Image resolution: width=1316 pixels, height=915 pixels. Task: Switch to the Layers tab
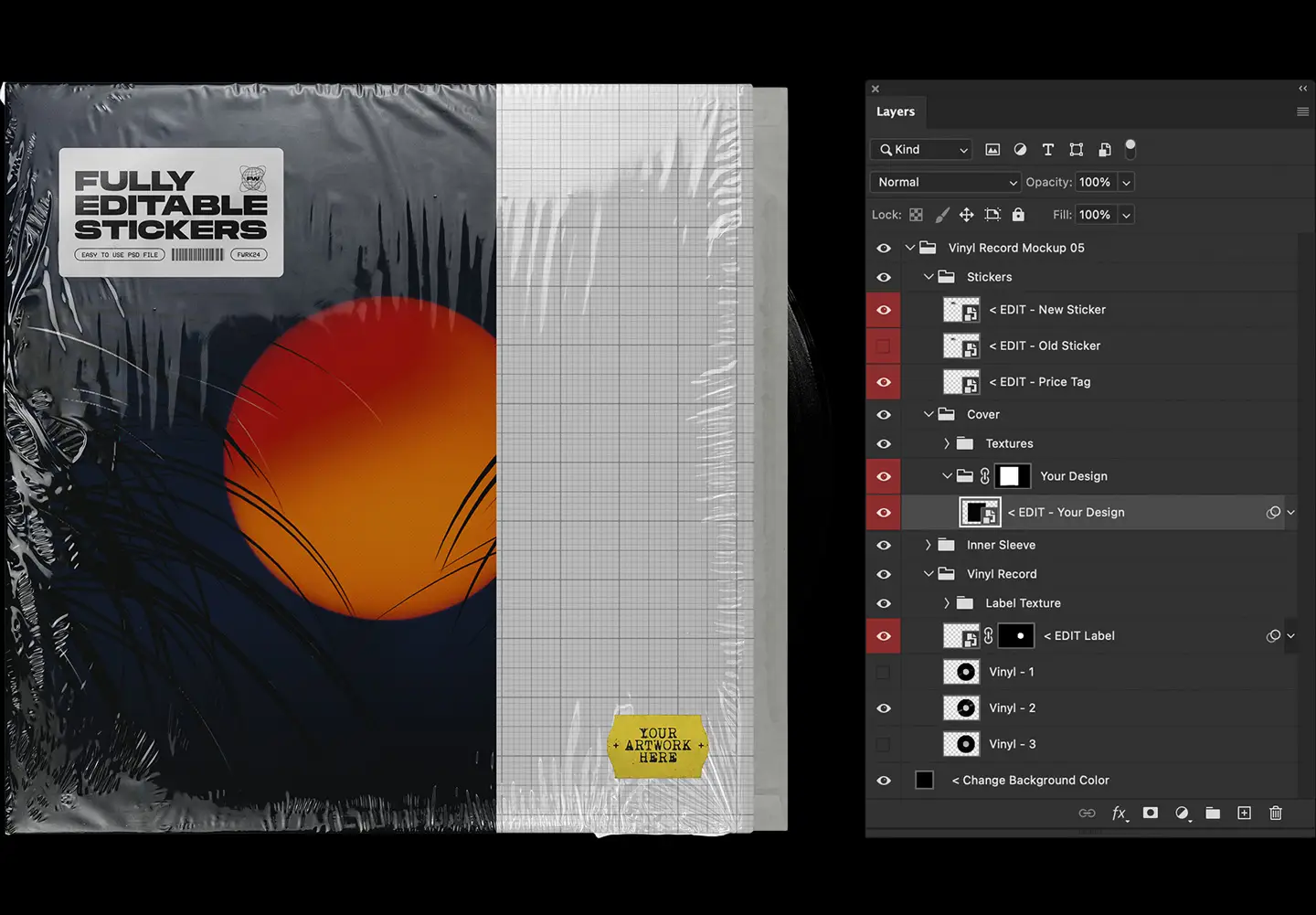pyautogui.click(x=896, y=111)
